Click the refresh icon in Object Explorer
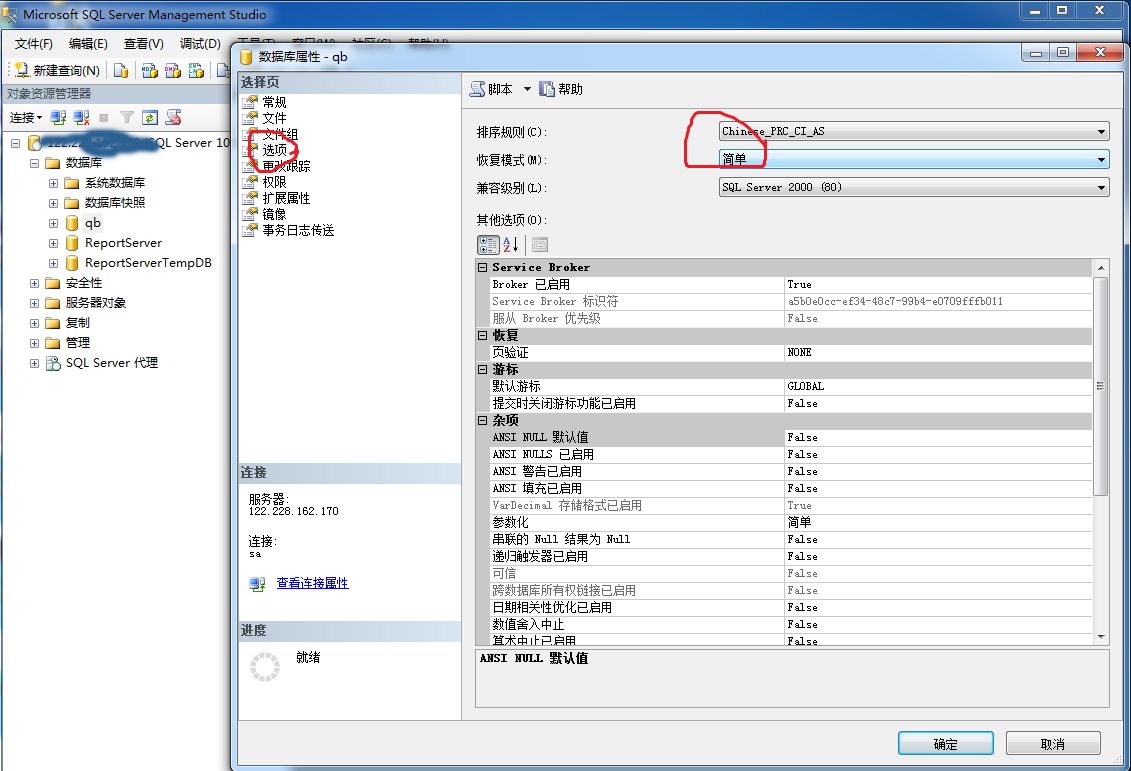The image size is (1131, 771). [x=150, y=118]
